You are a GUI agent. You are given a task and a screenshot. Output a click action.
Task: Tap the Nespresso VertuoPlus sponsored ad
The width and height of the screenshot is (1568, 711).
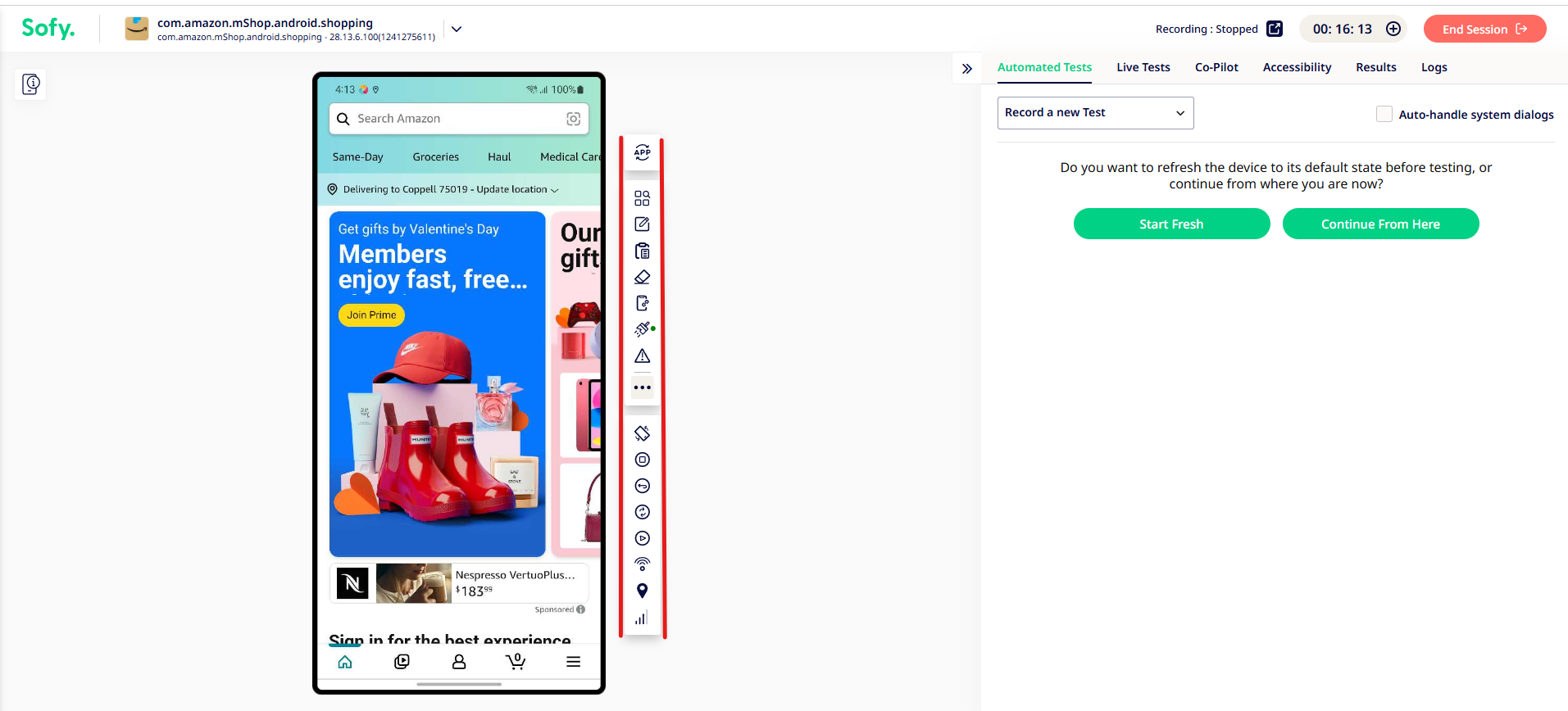click(459, 583)
